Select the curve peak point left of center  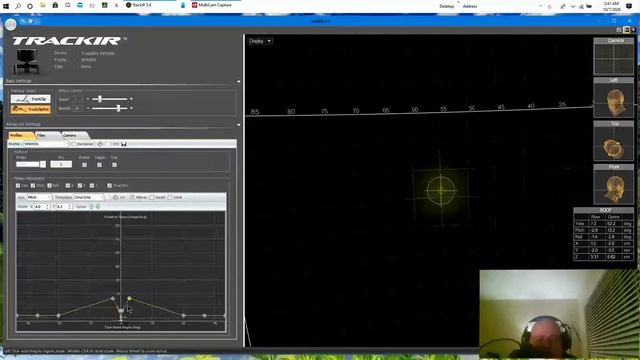pos(113,299)
